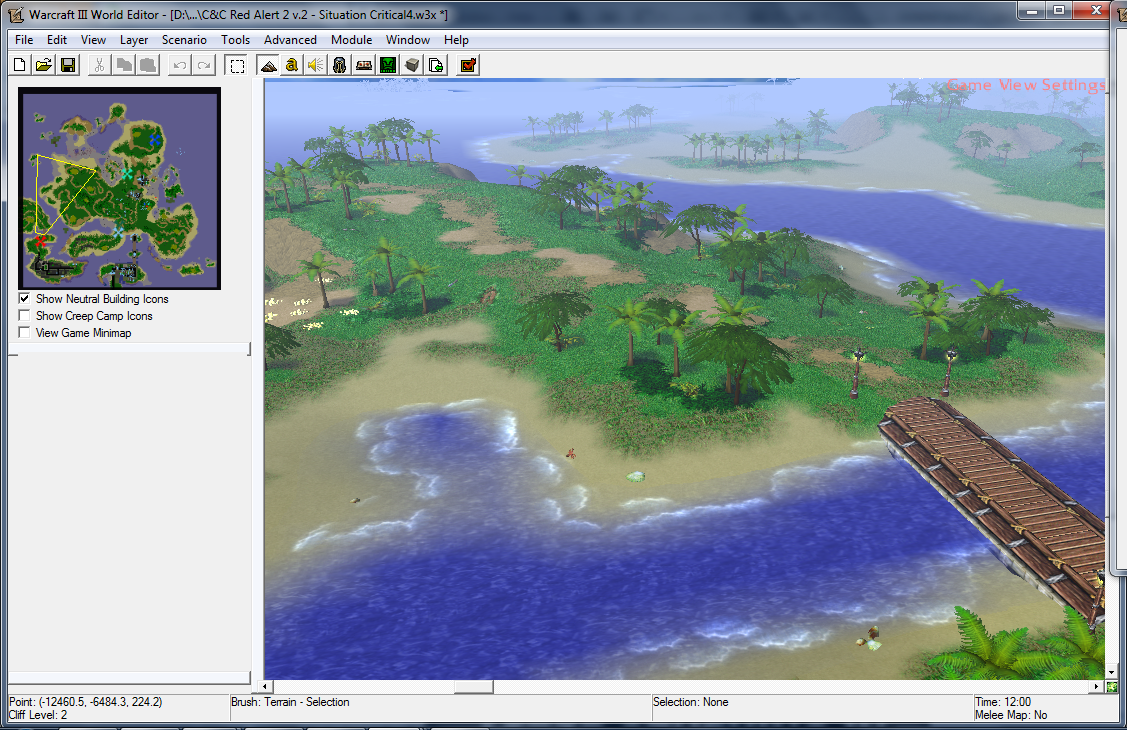Viewport: 1127px width, 730px height.
Task: Click the Cut scissors icon
Action: pos(99,65)
